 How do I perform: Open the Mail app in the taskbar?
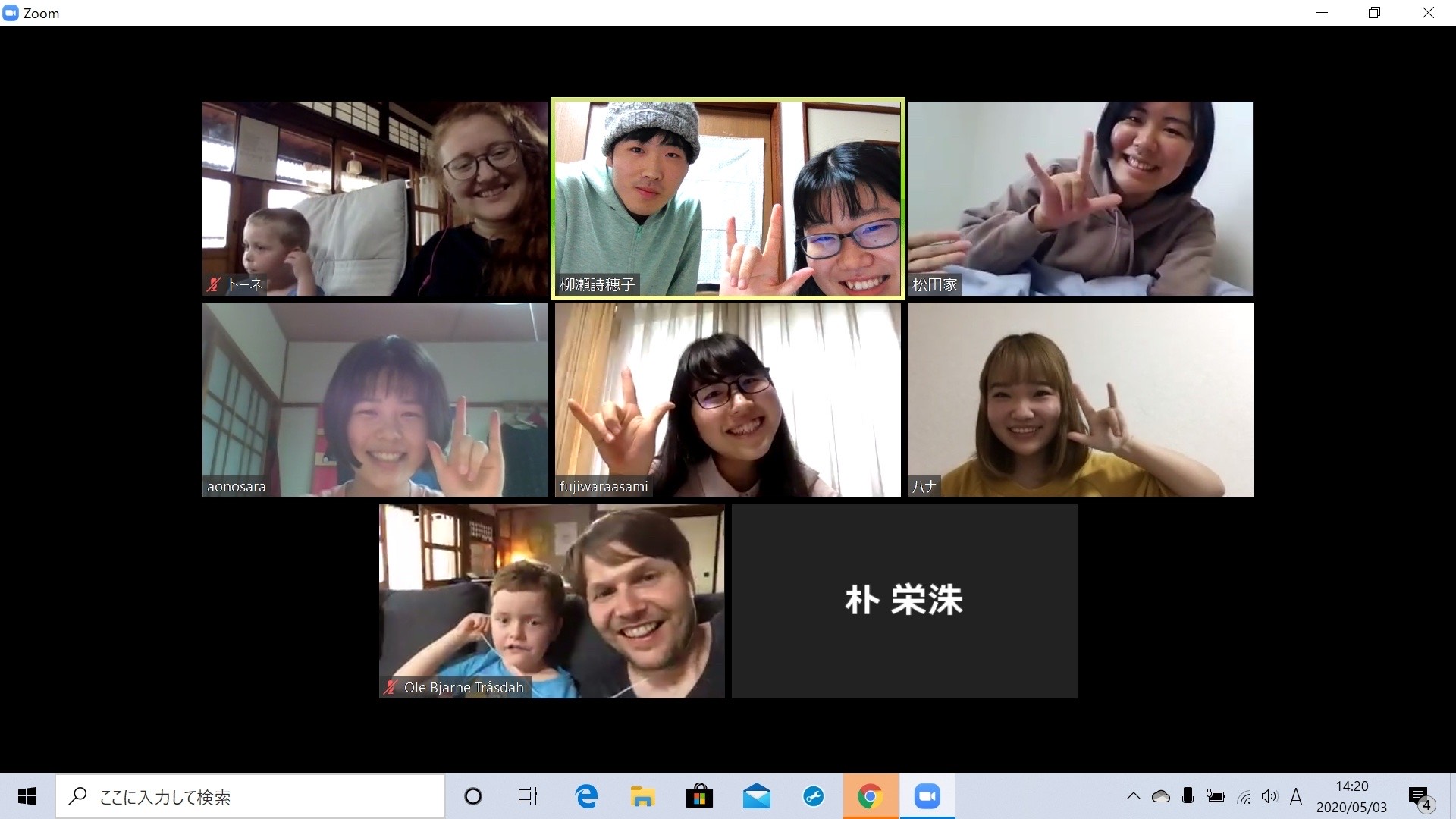coord(756,796)
